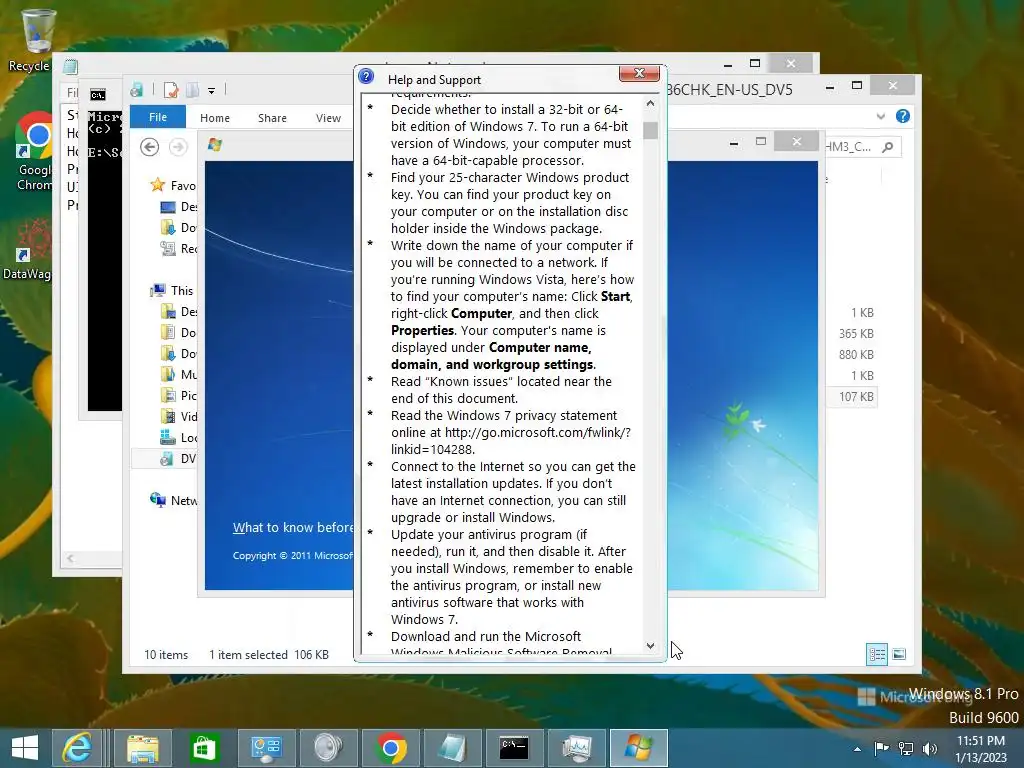
Task: Select Videos folder in the navigation pane
Action: tap(178, 416)
